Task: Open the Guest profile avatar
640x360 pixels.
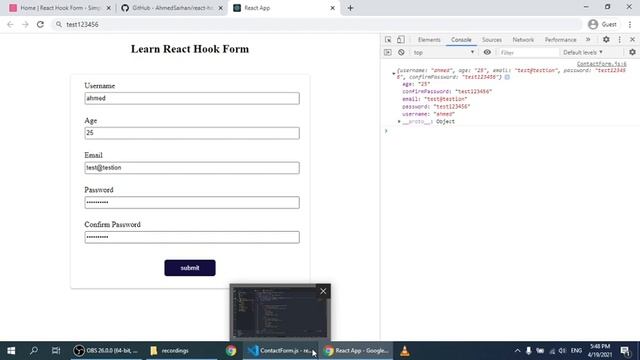Action: (x=593, y=24)
